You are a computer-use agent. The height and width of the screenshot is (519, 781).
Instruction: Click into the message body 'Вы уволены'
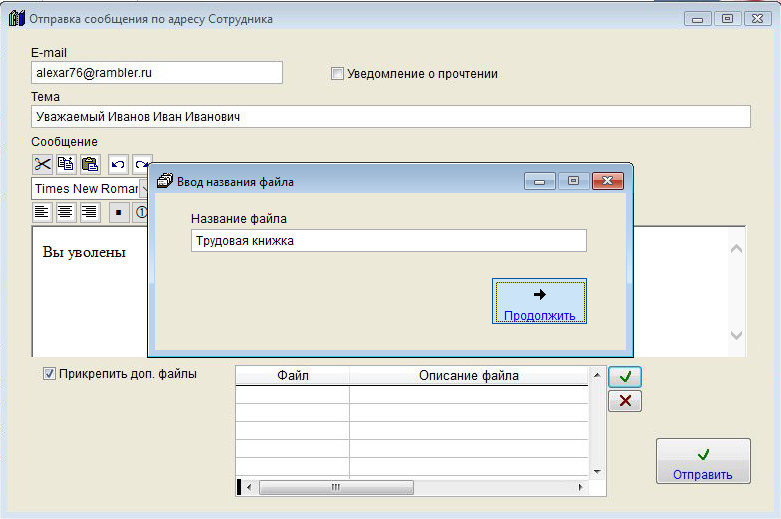84,252
